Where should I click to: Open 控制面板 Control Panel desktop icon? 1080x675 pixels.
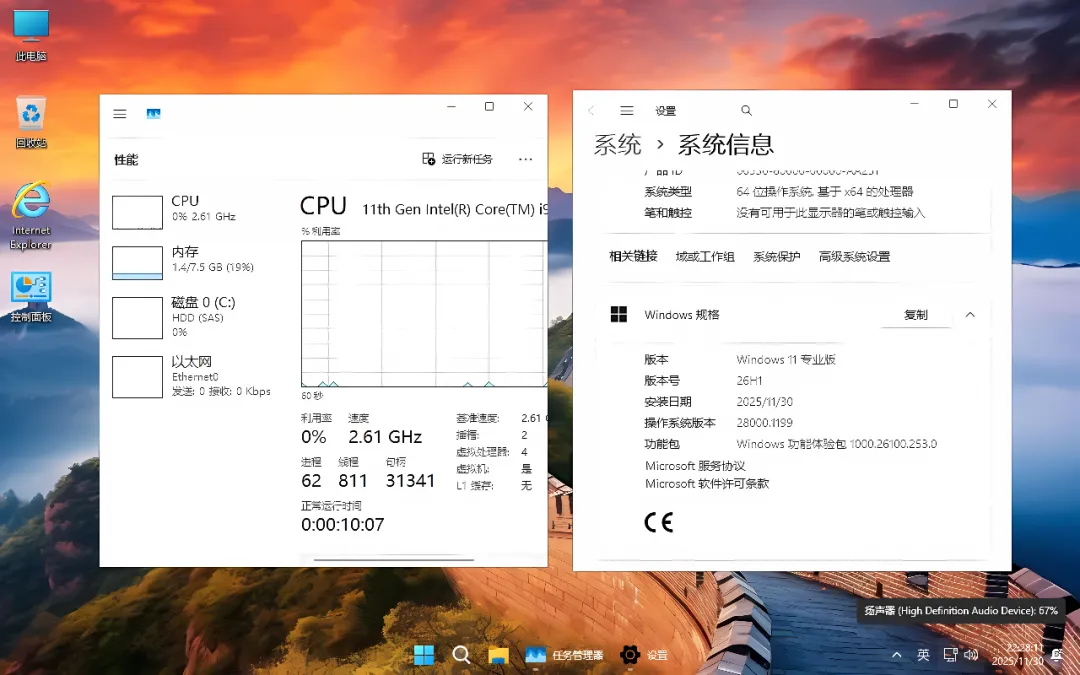point(31,298)
